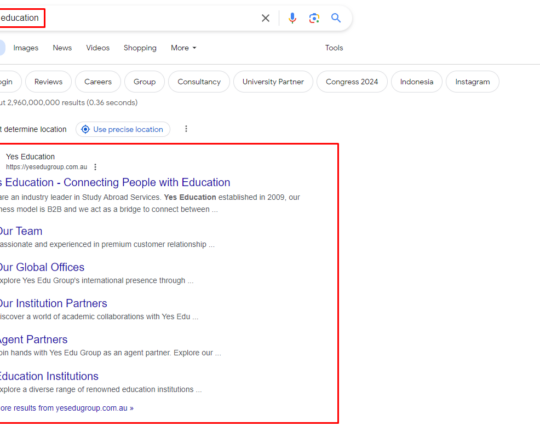Screen dimensions: 540x432
Task: Open the Our Global Offices sitelink
Action: click(42, 267)
